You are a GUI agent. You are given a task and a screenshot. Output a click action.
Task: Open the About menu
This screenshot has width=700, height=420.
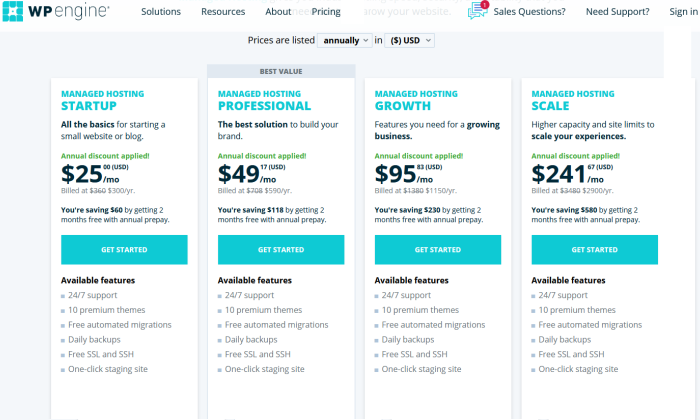pos(278,12)
